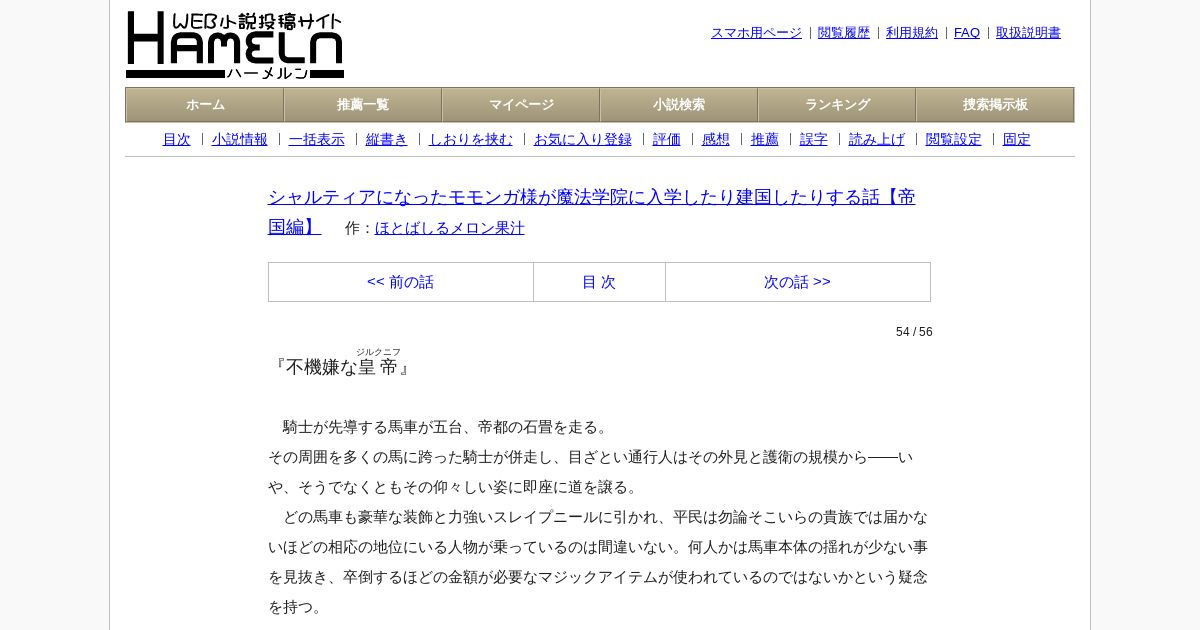Open ランキング in navigation bar

837,105
